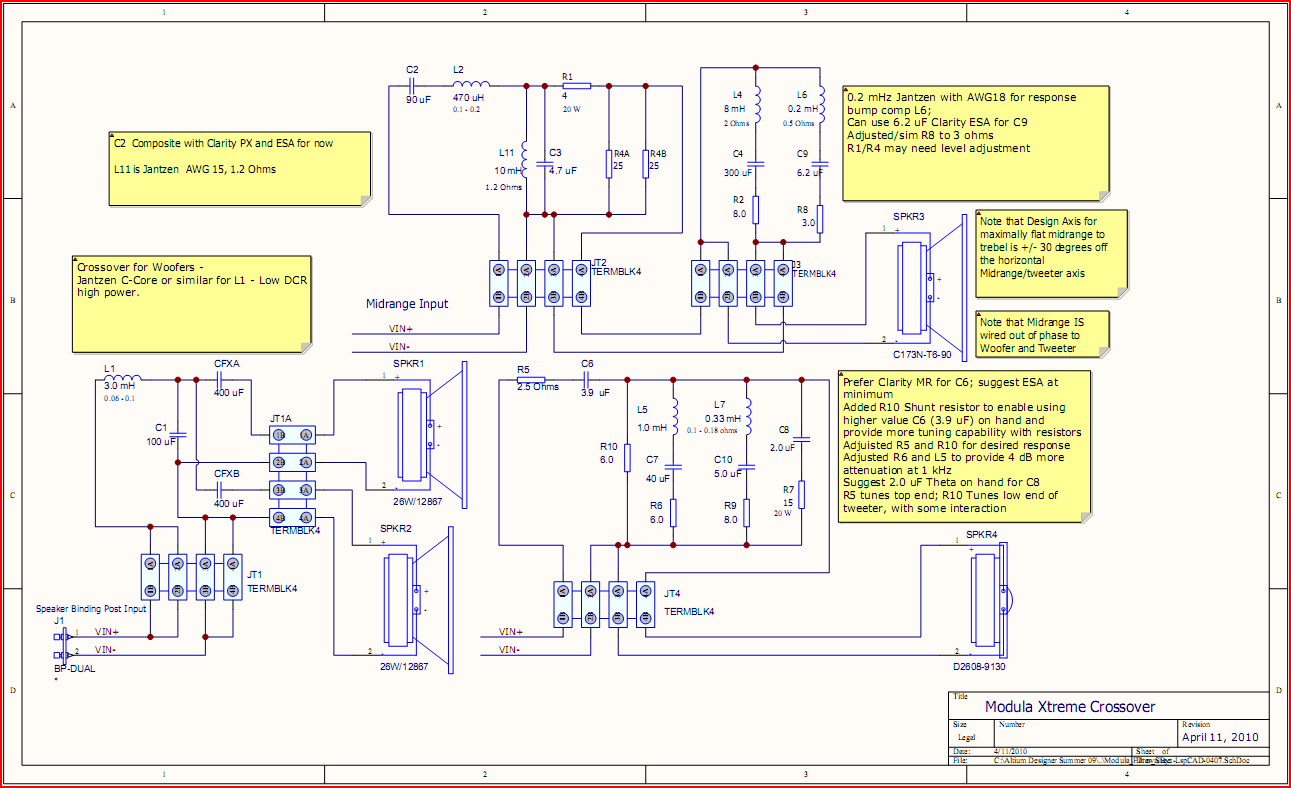Select the C9 6.2 uF capacitor

pyautogui.click(x=822, y=164)
